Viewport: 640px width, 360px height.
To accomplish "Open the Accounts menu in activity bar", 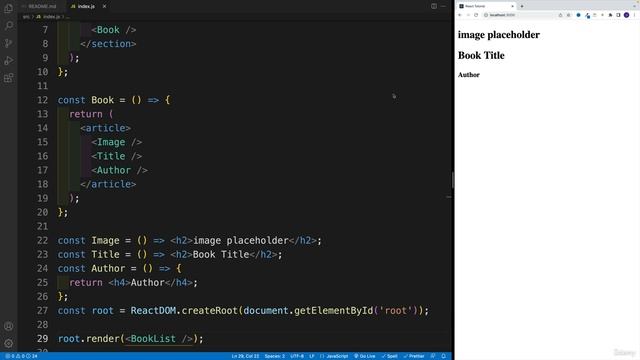I will click(9, 326).
